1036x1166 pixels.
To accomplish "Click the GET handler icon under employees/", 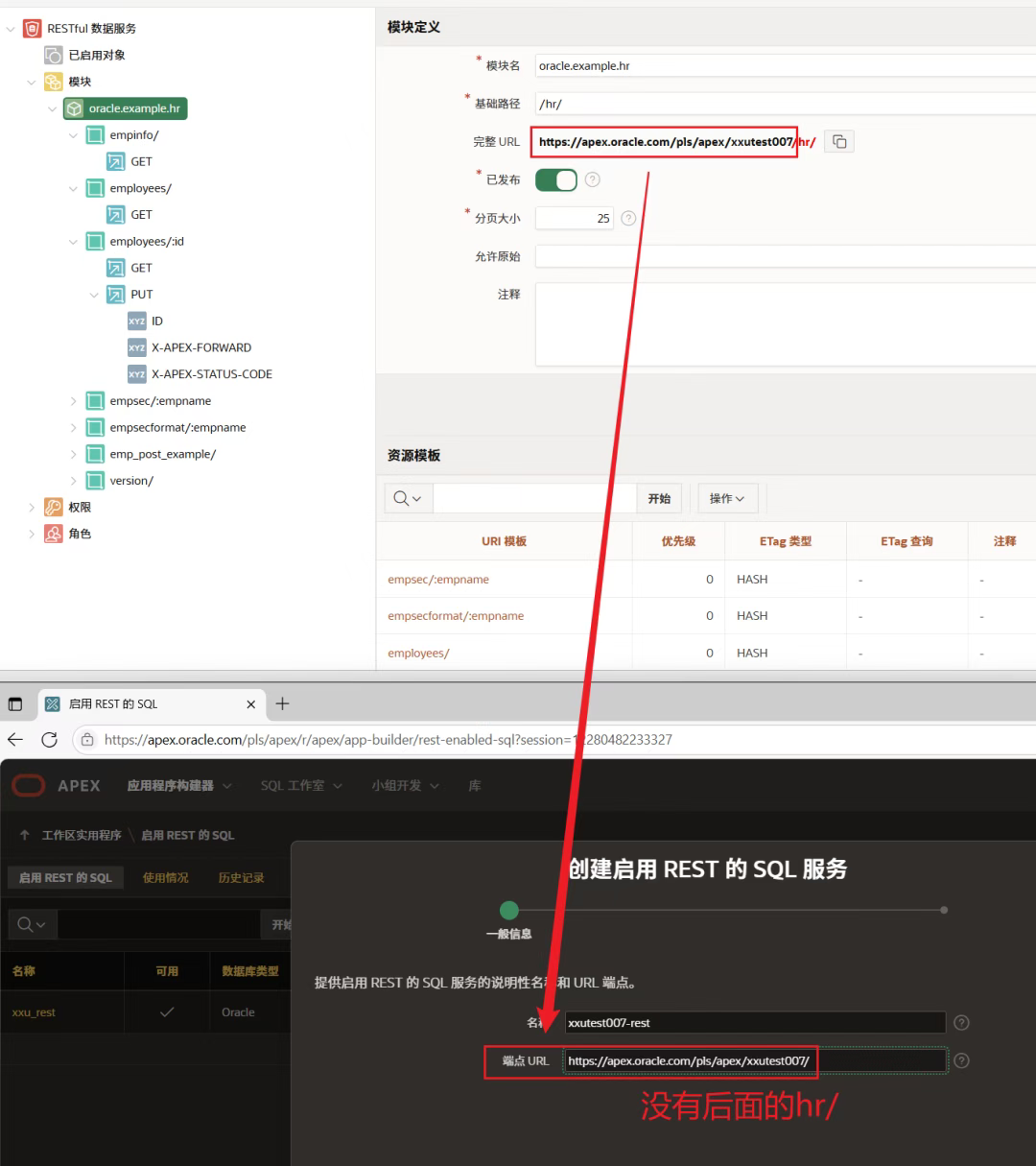I will point(116,215).
